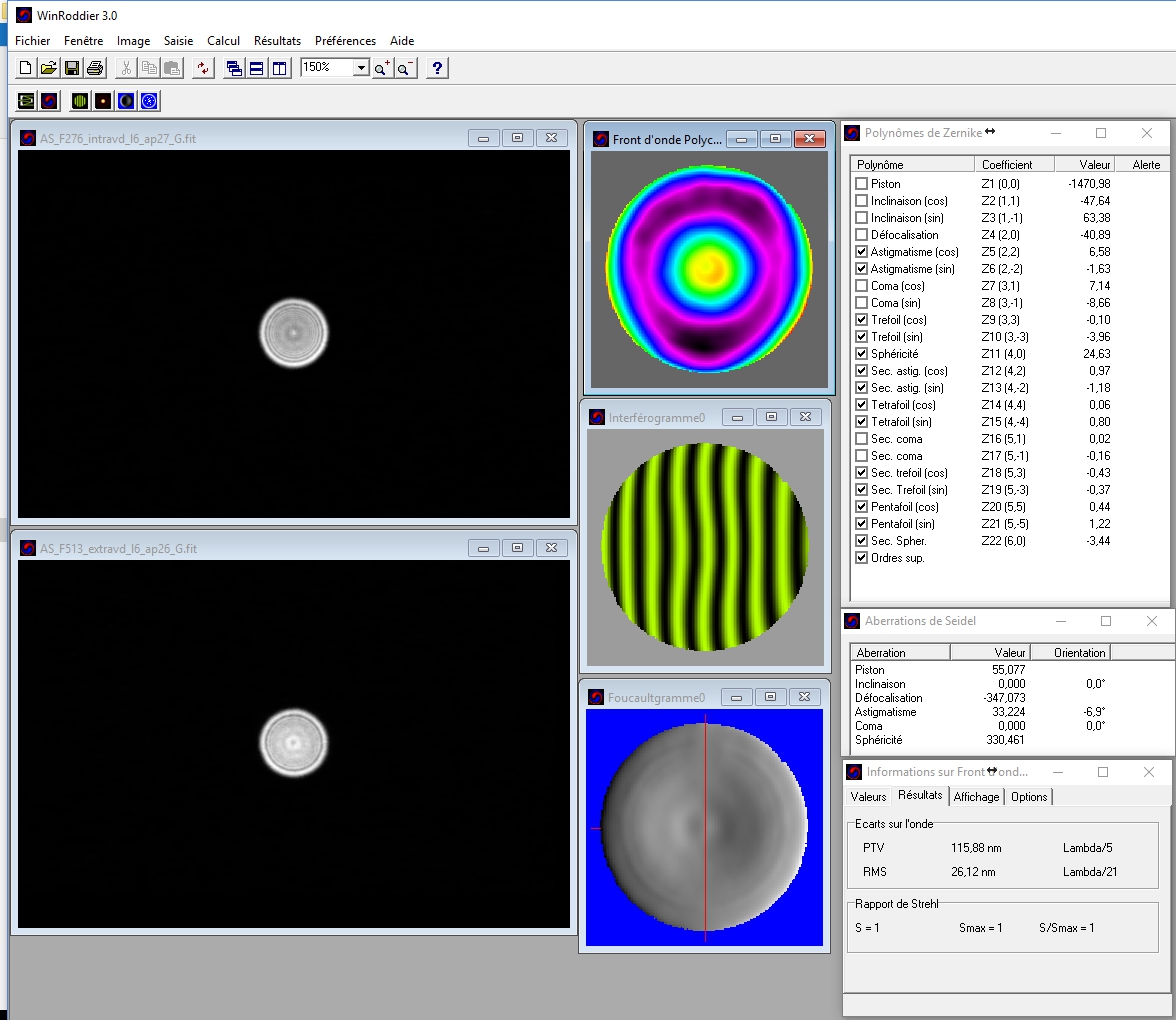Click the rainbow wavefront map image
1176x1020 pixels.
[709, 268]
